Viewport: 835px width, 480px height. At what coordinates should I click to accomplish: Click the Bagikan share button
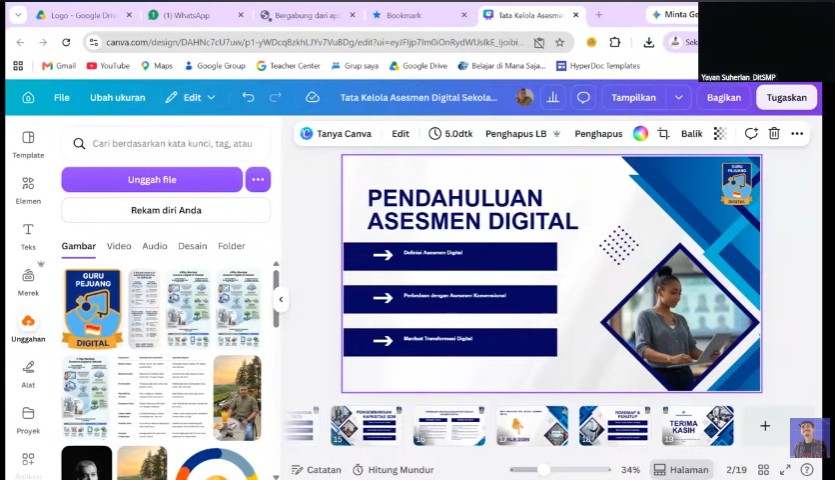tap(724, 97)
